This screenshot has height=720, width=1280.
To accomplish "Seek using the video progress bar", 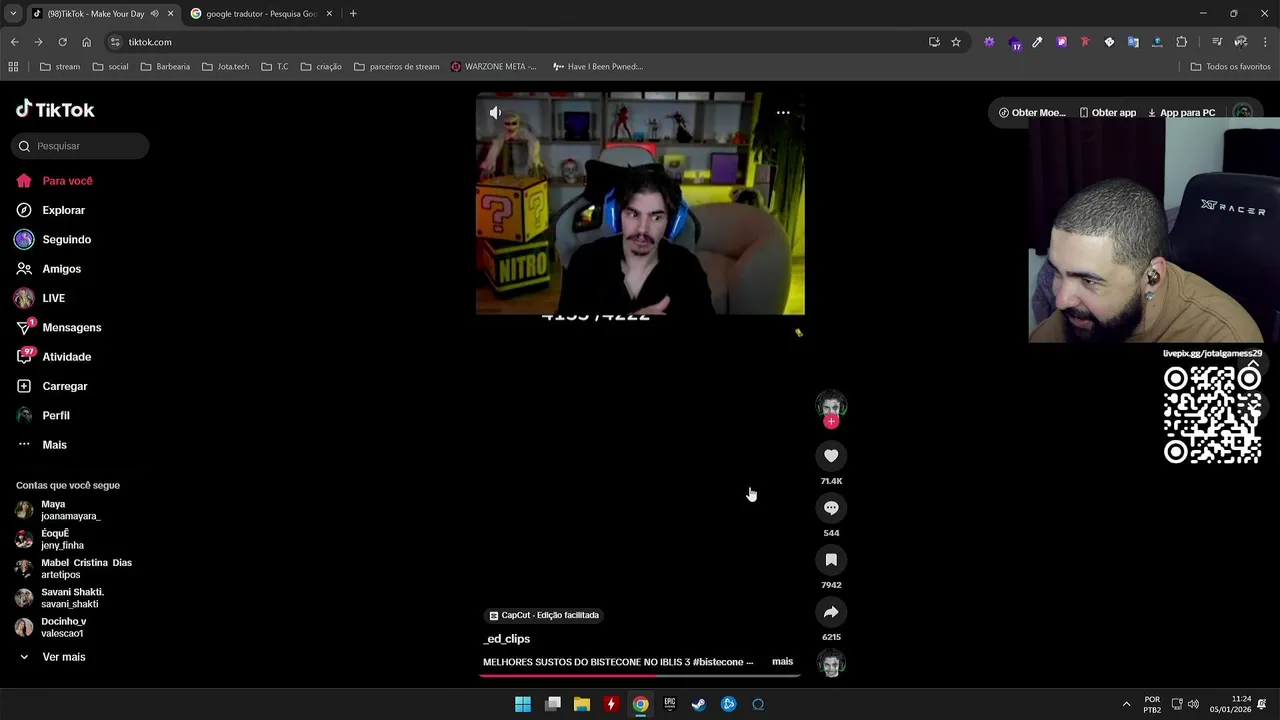I will coord(640,675).
